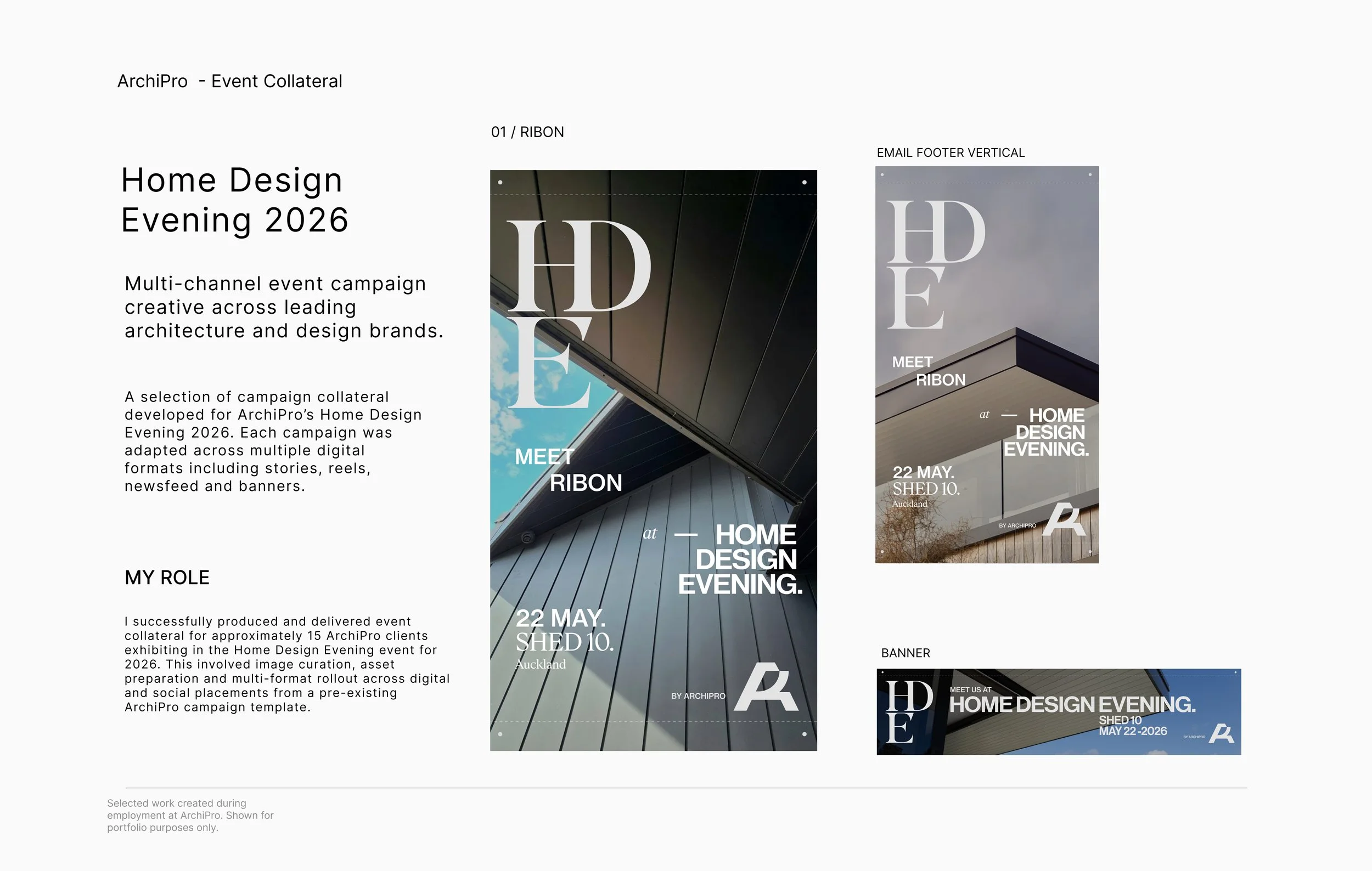Click the HDE monogram on the banner

[909, 711]
